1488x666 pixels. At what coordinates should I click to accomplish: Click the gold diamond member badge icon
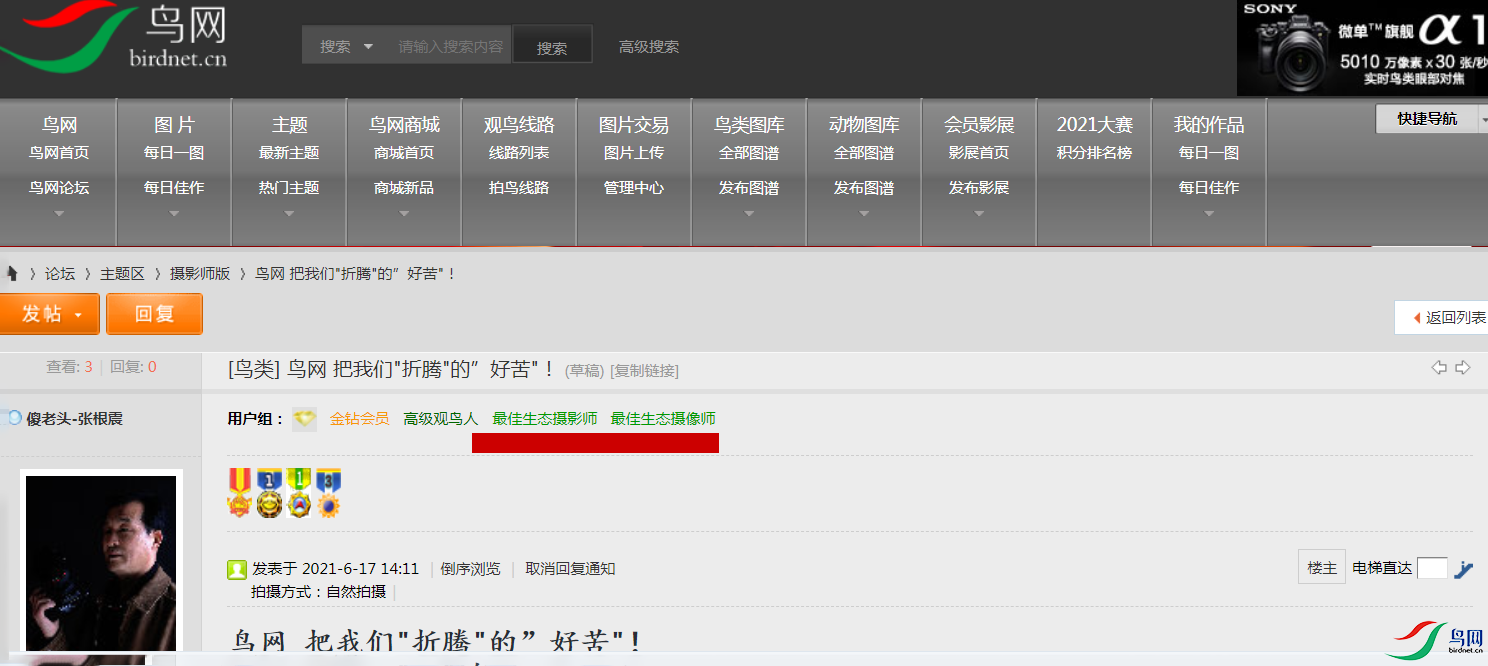click(305, 419)
